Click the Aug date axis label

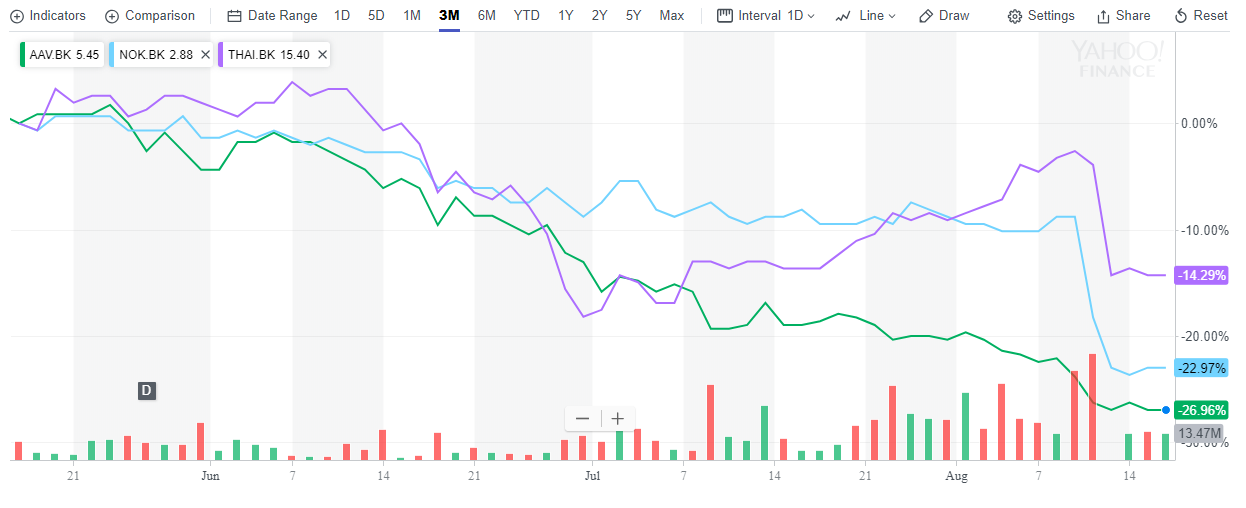point(956,476)
